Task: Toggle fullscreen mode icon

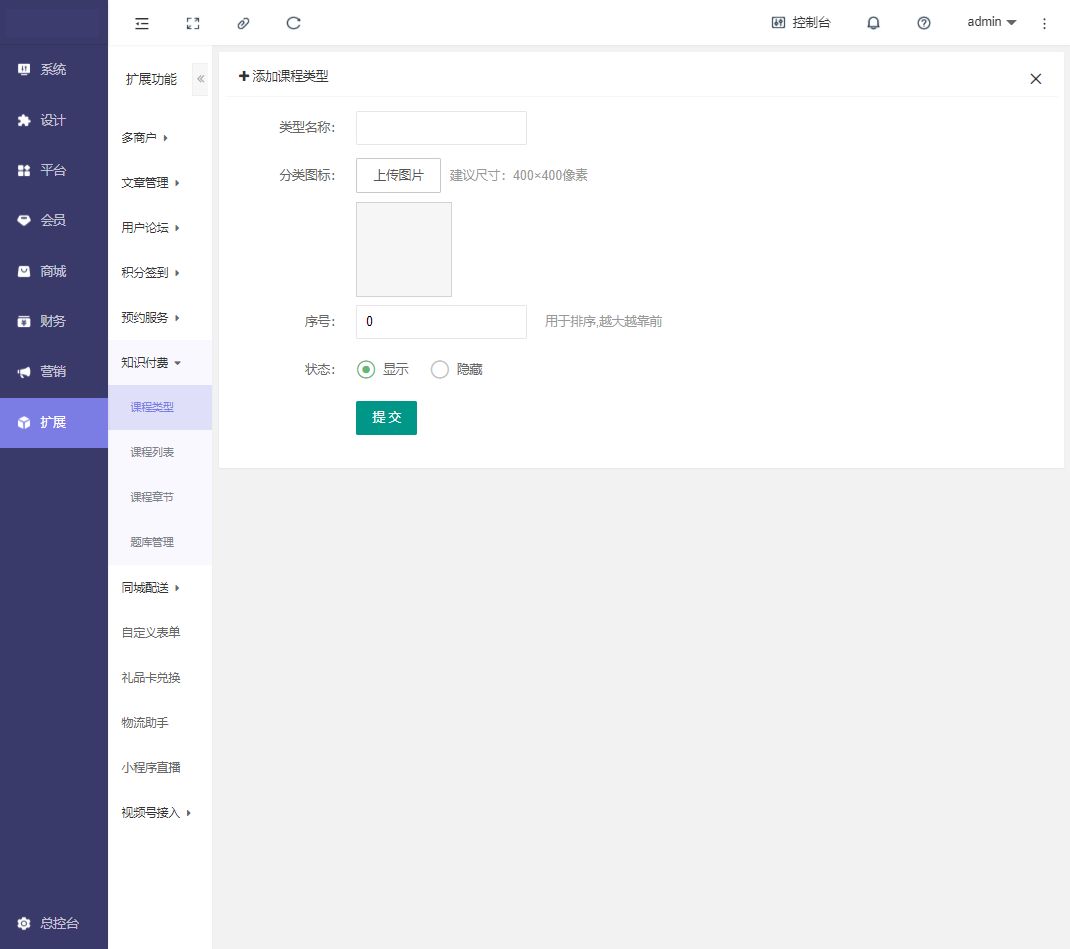Action: pyautogui.click(x=193, y=23)
